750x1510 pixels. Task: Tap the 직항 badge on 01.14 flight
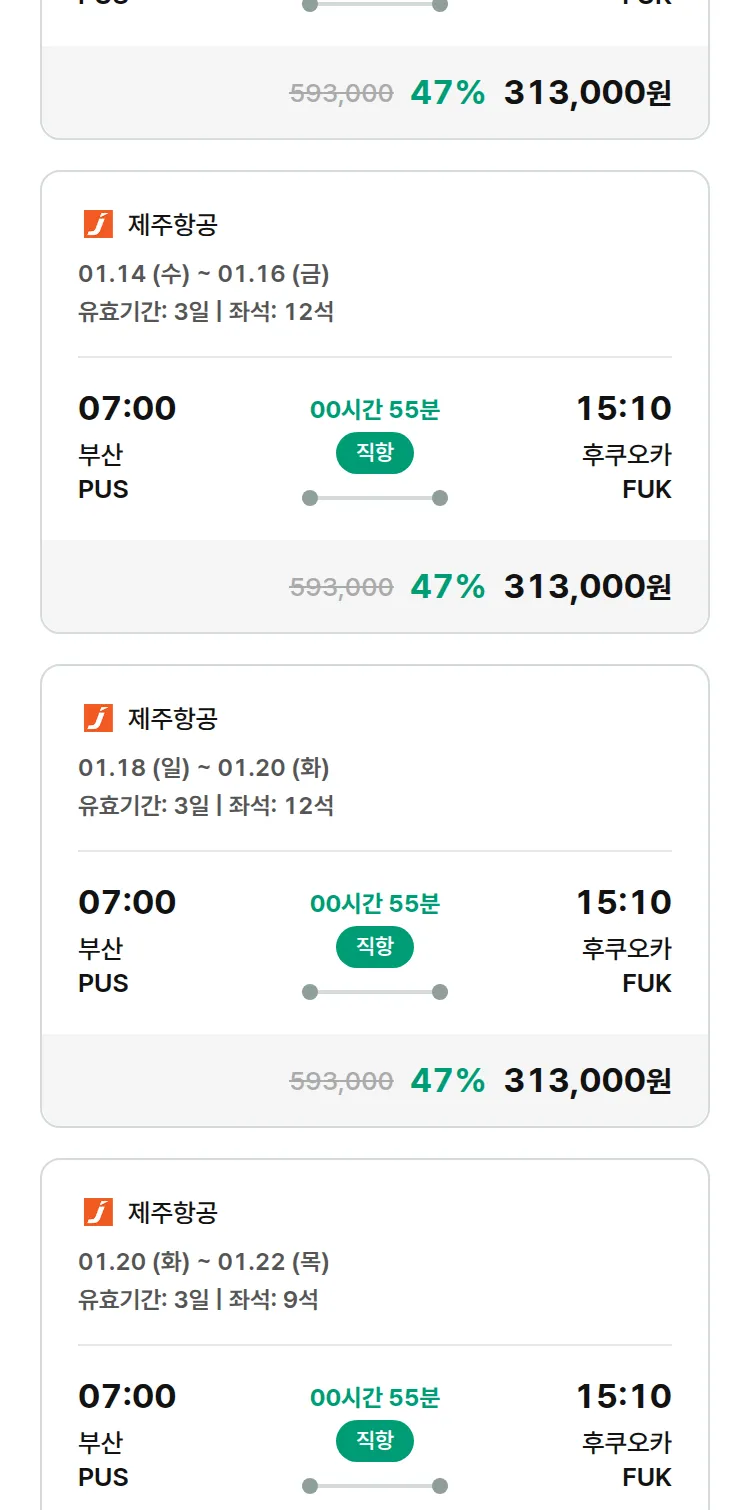(375, 453)
